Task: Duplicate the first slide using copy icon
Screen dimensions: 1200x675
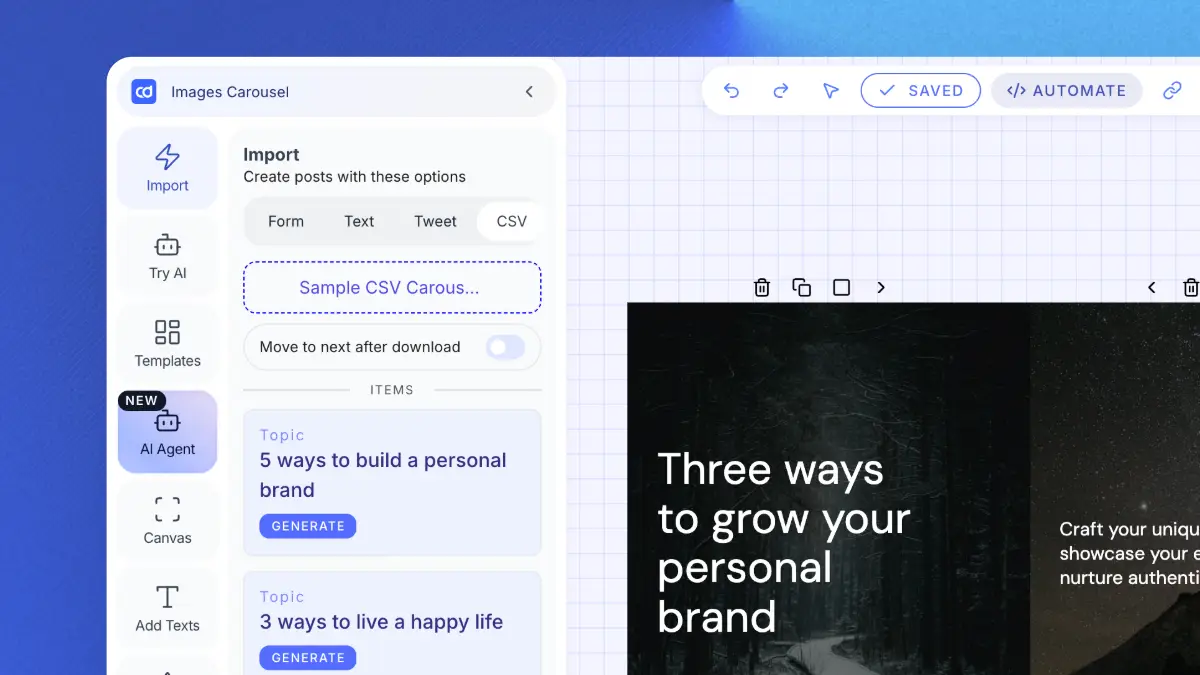Action: pyautogui.click(x=802, y=288)
